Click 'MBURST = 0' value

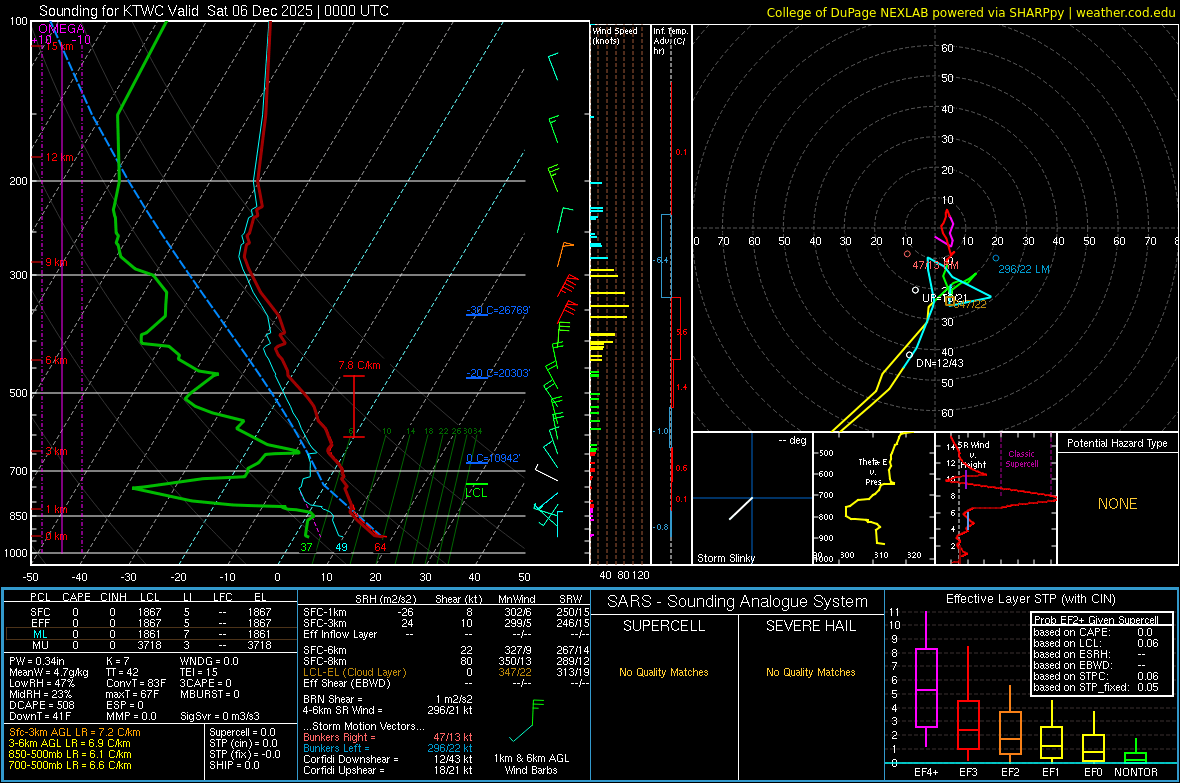209,694
